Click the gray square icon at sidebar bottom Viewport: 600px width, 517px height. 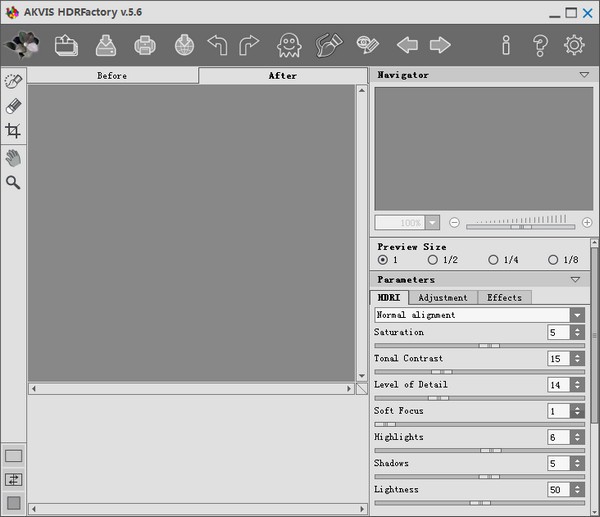[x=14, y=503]
